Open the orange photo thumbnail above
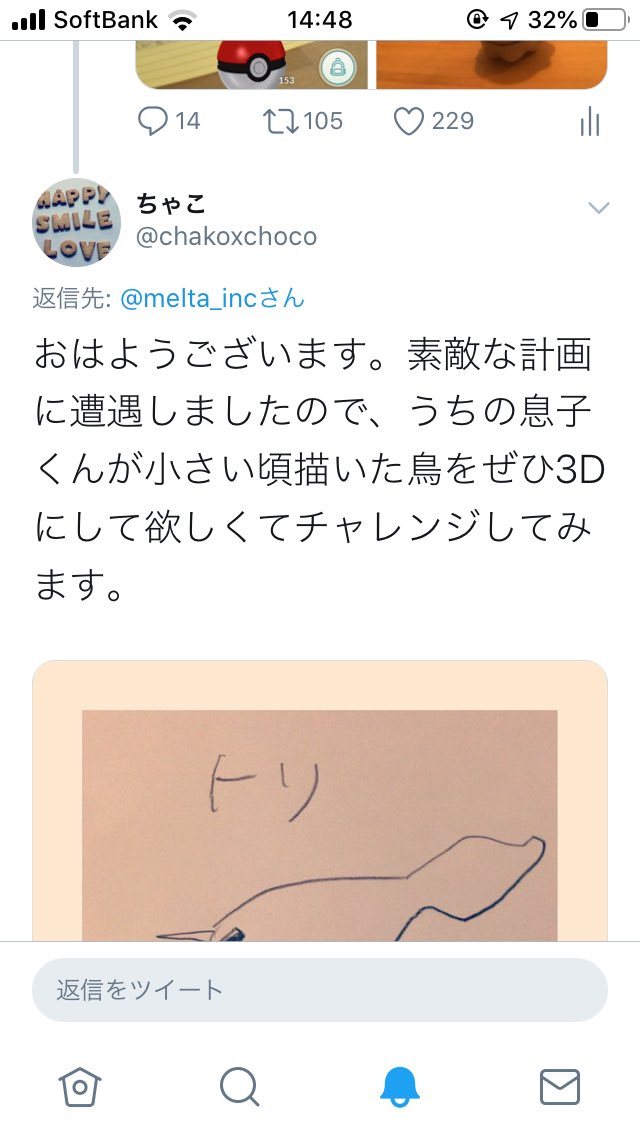 pos(491,64)
